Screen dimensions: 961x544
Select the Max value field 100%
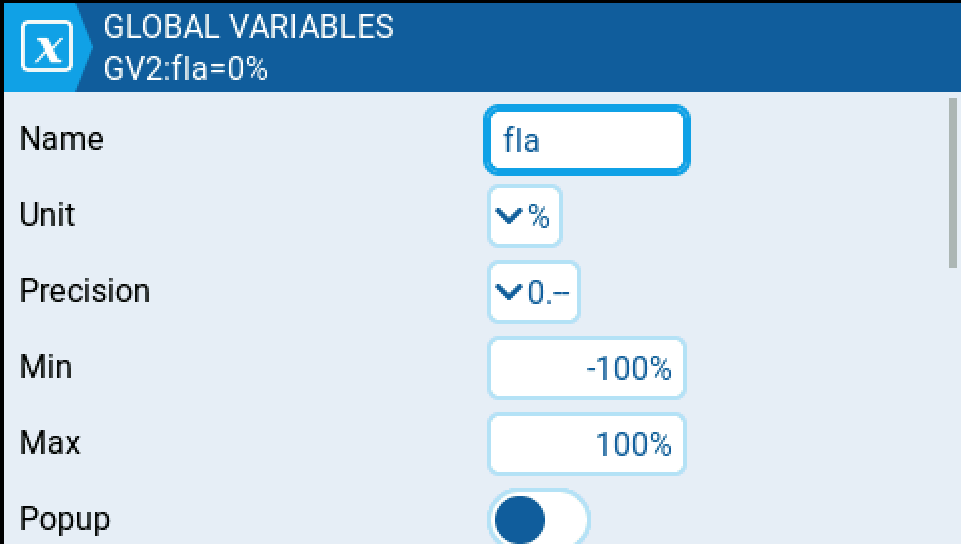(x=586, y=444)
